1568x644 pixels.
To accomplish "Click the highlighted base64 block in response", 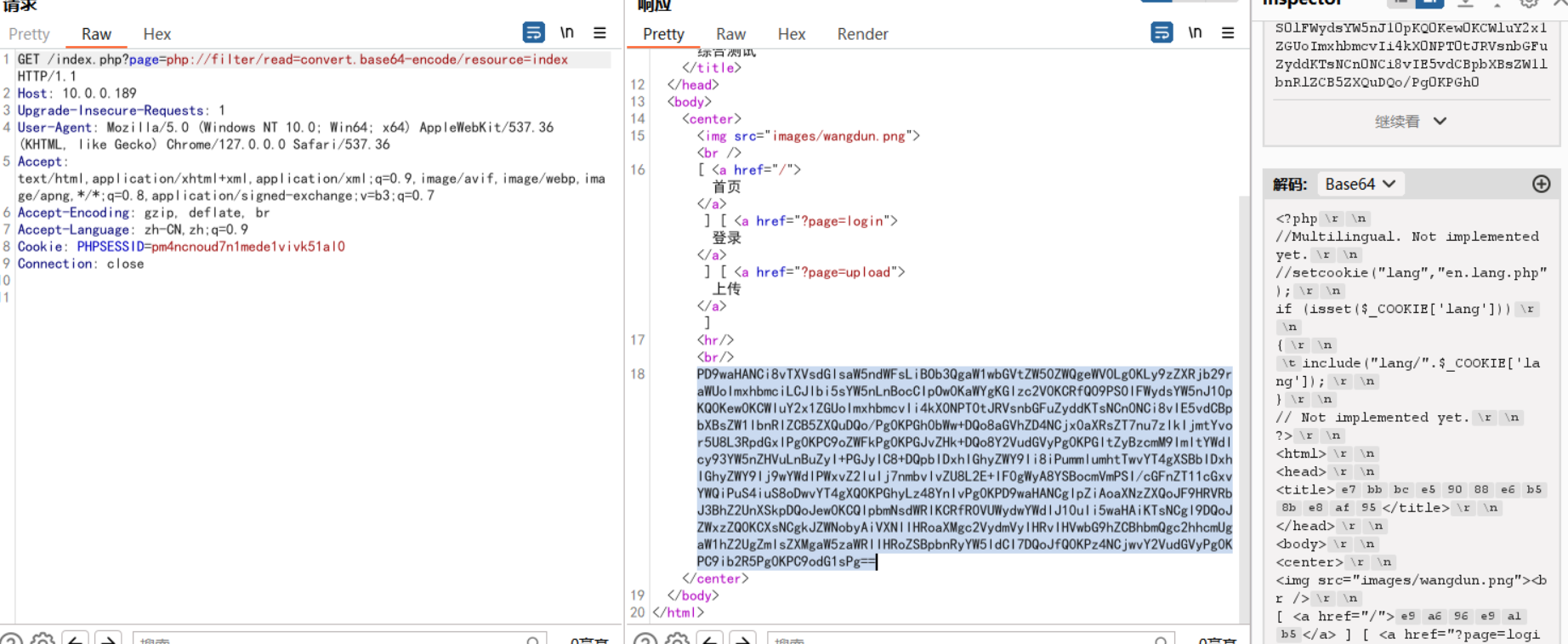I will [964, 468].
